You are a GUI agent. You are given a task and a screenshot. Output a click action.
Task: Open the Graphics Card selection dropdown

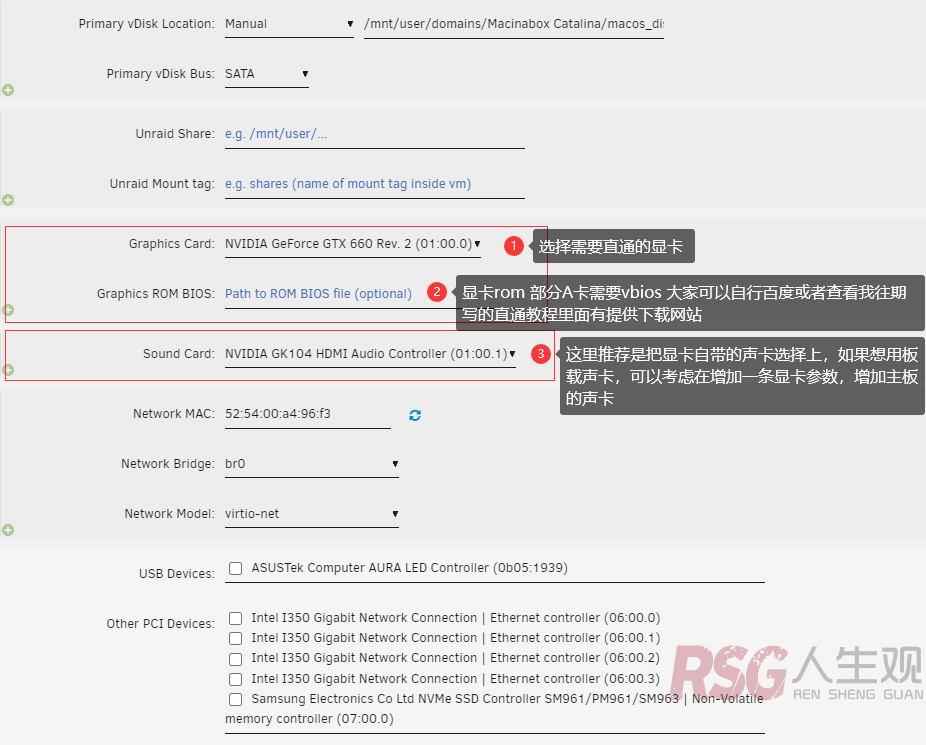click(x=353, y=244)
